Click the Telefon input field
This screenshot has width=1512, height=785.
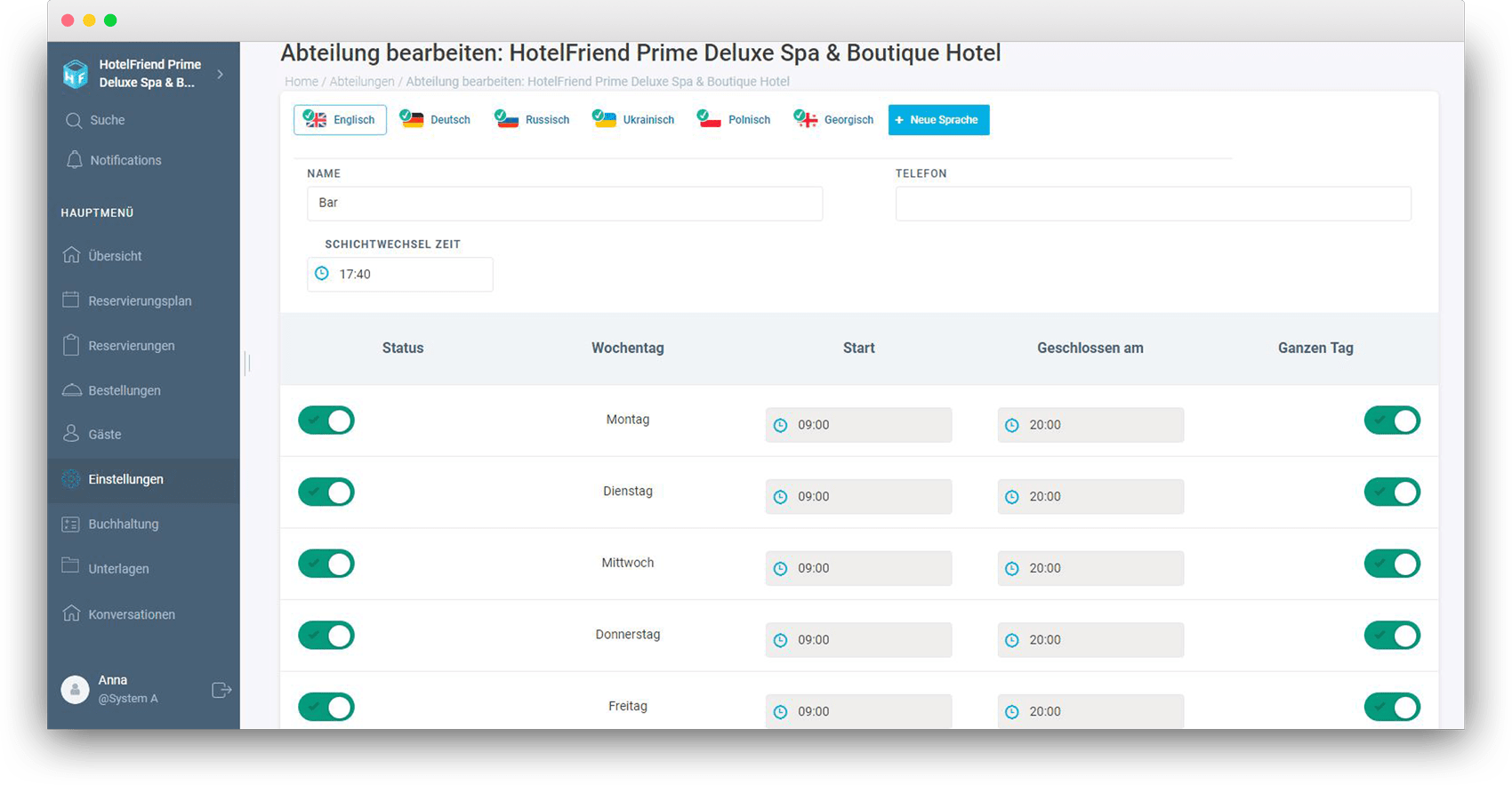click(x=1153, y=204)
